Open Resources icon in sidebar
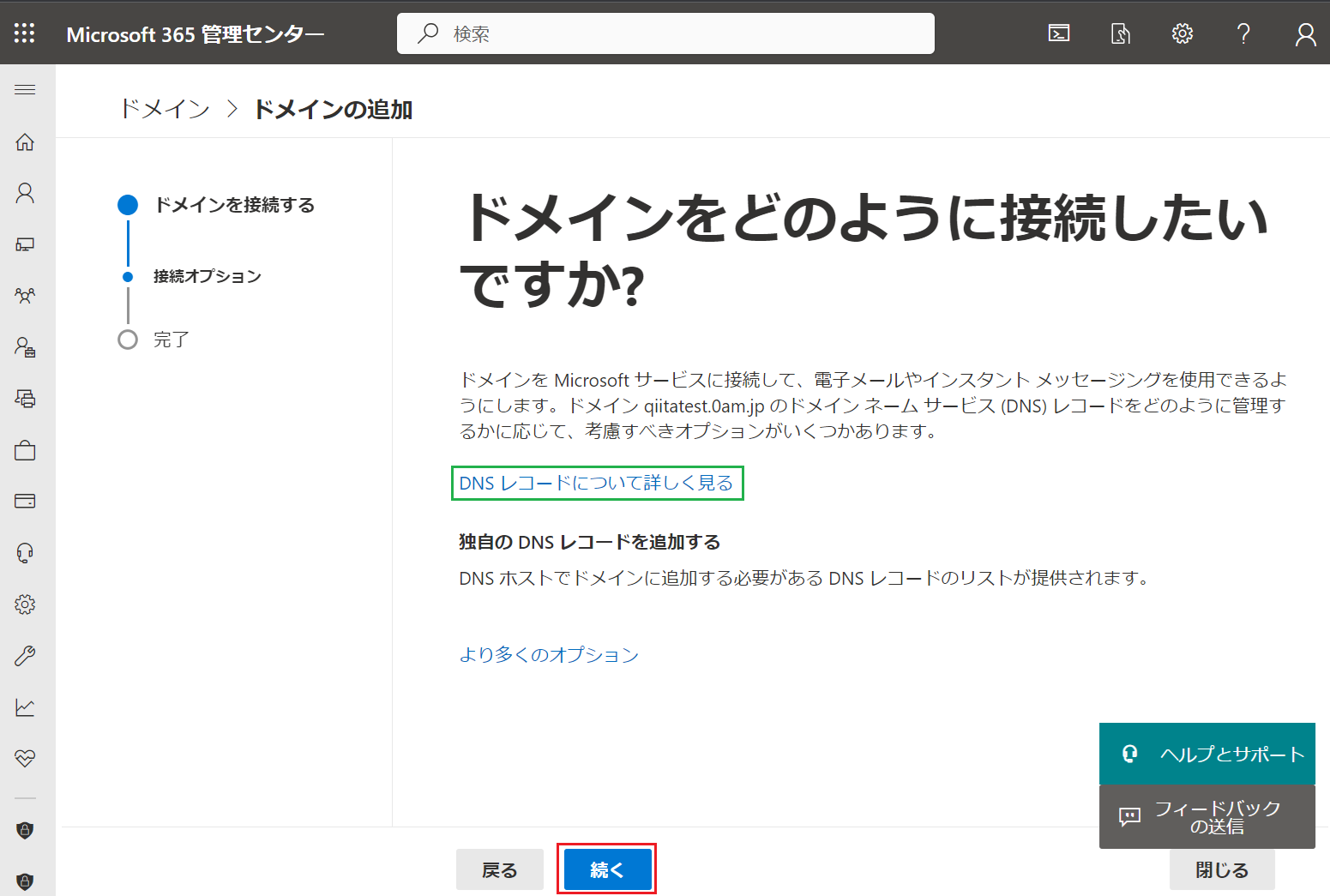The height and width of the screenshot is (896, 1330). pyautogui.click(x=25, y=399)
